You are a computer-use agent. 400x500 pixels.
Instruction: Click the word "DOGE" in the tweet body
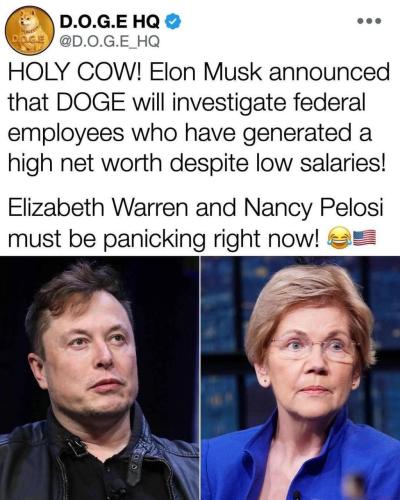(90, 102)
